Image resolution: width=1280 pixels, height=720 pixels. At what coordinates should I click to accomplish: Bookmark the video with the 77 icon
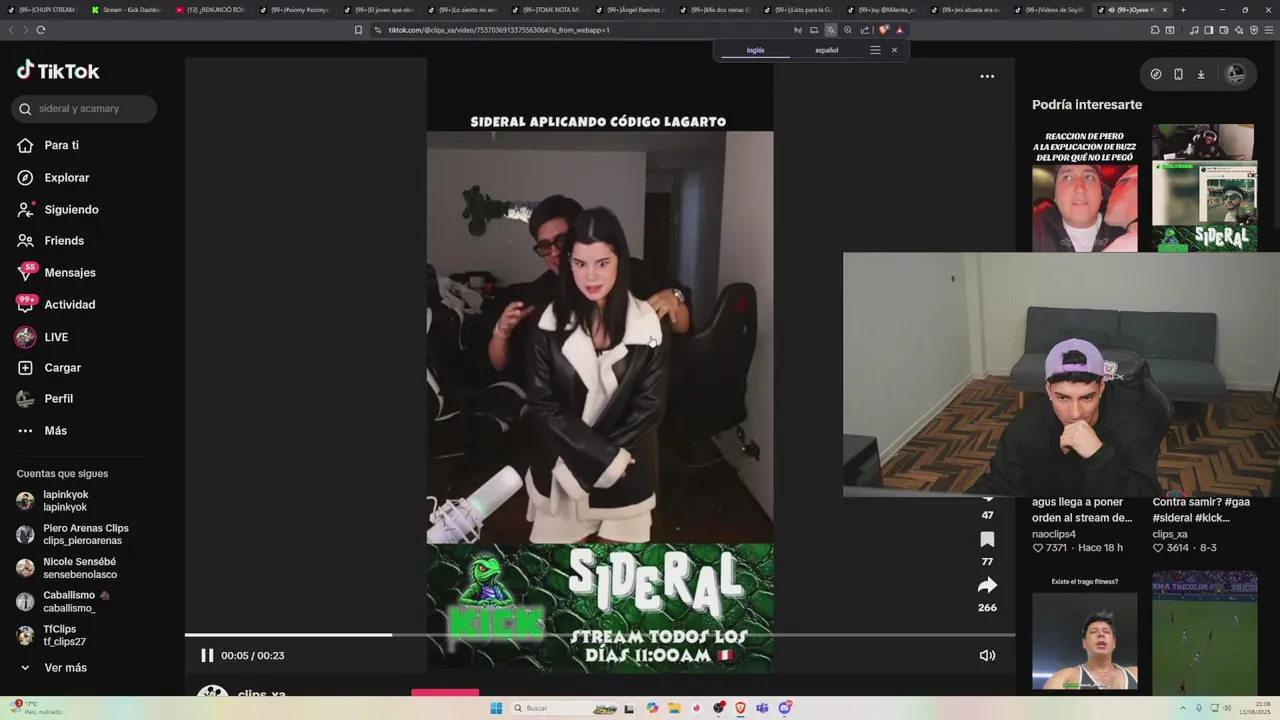[987, 540]
